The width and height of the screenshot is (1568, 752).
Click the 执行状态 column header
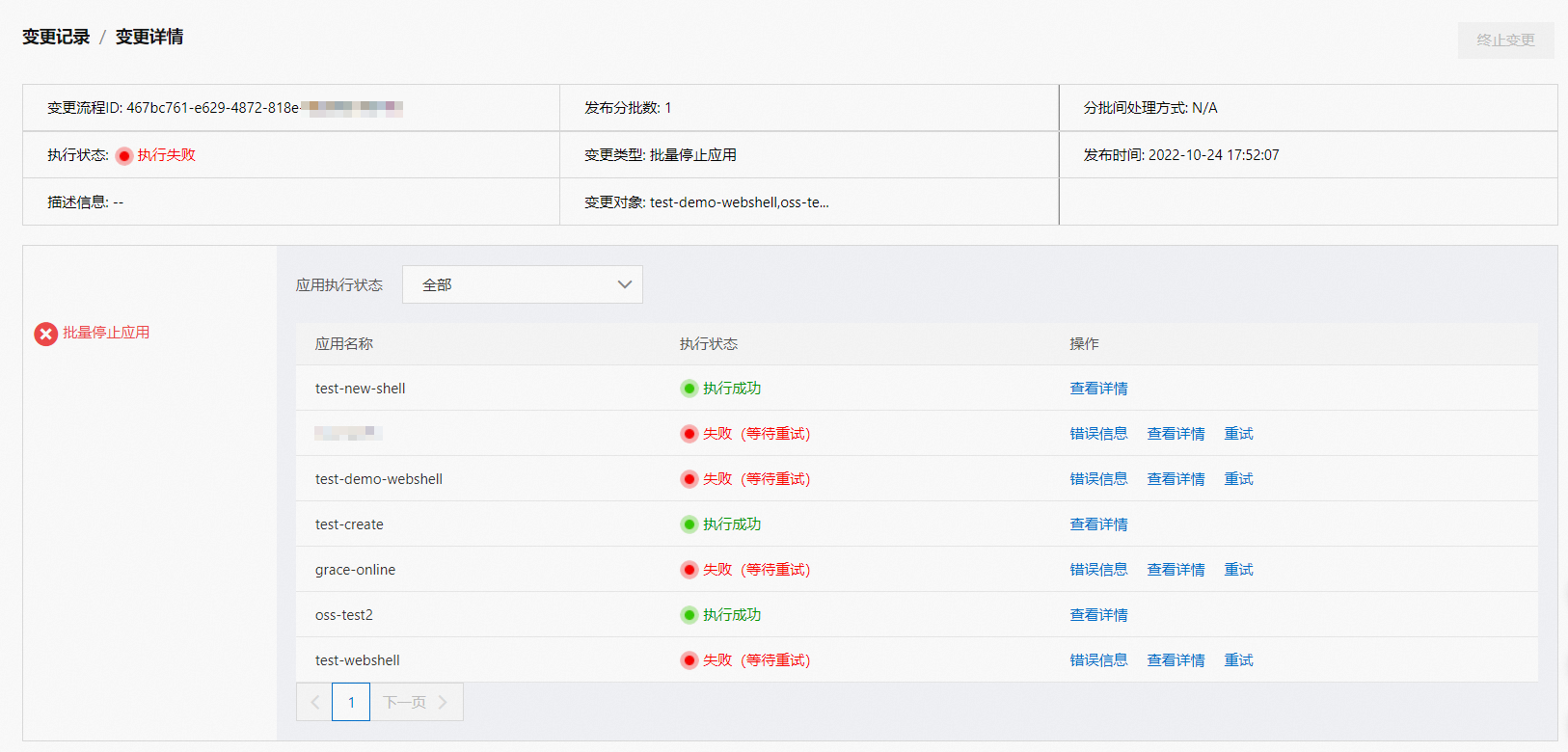(x=709, y=344)
